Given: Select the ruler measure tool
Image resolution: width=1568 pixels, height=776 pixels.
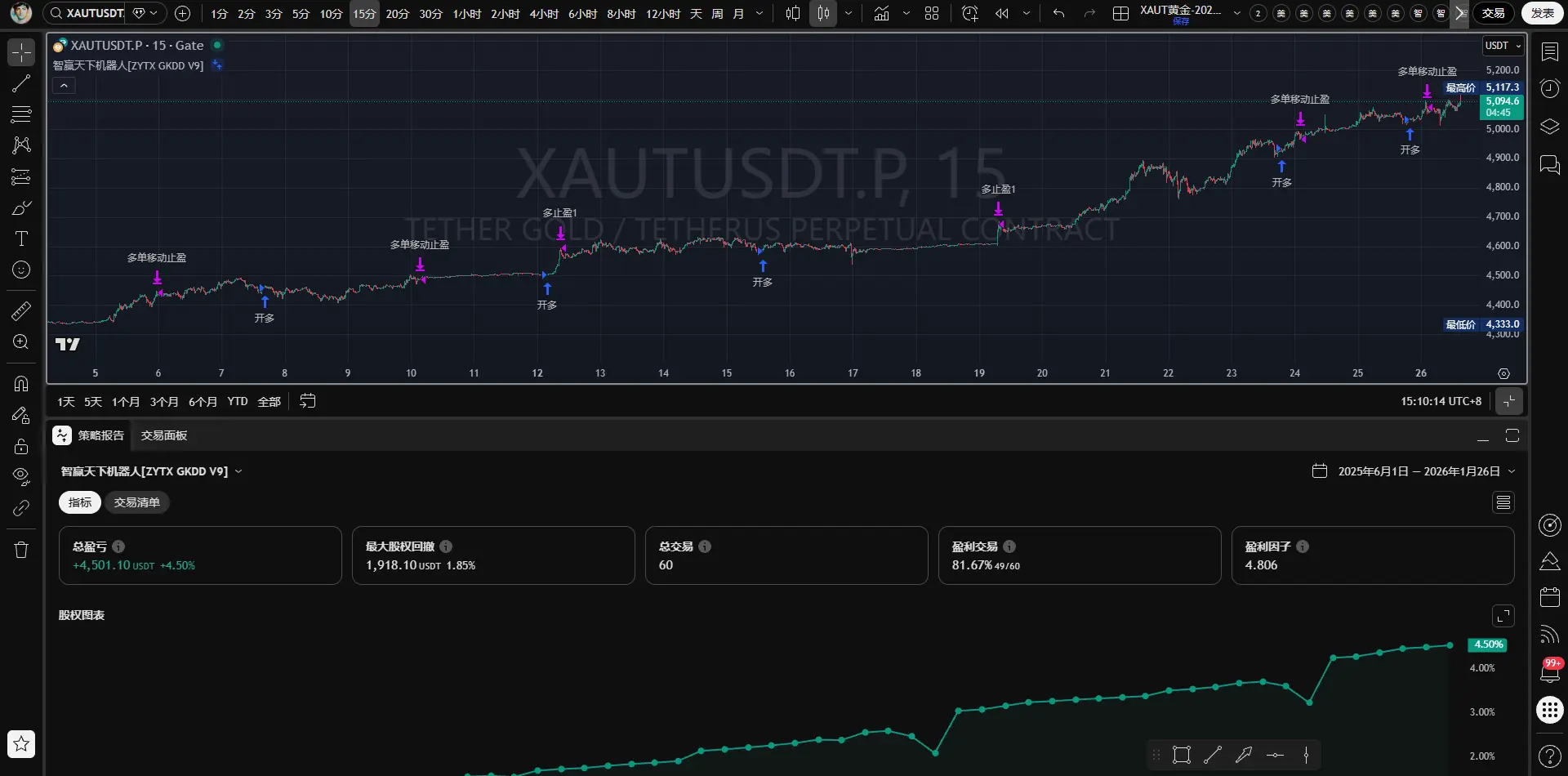Looking at the screenshot, I should (21, 310).
